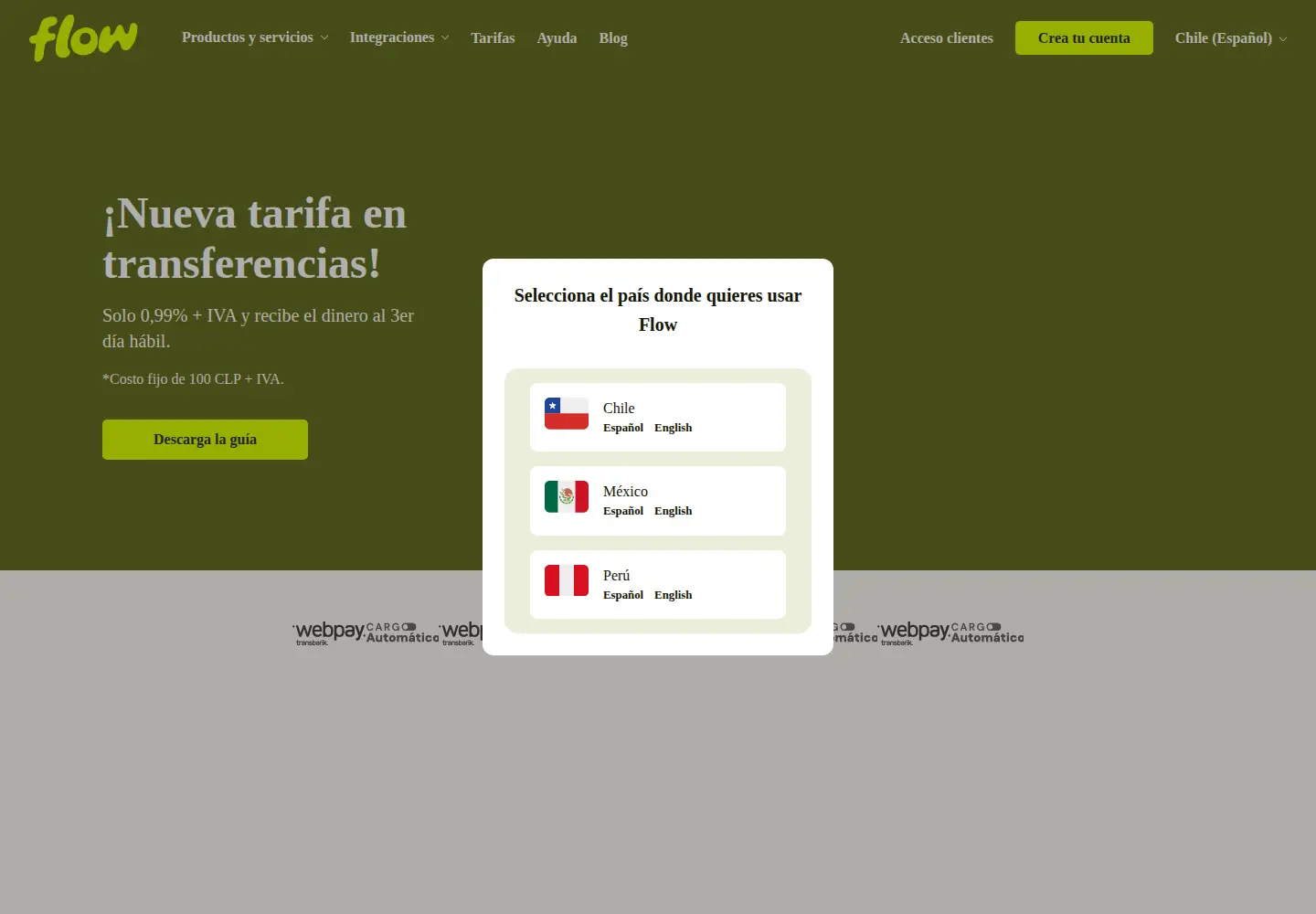Click the Flow logo
Screen dimensions: 1316x914
(x=83, y=38)
